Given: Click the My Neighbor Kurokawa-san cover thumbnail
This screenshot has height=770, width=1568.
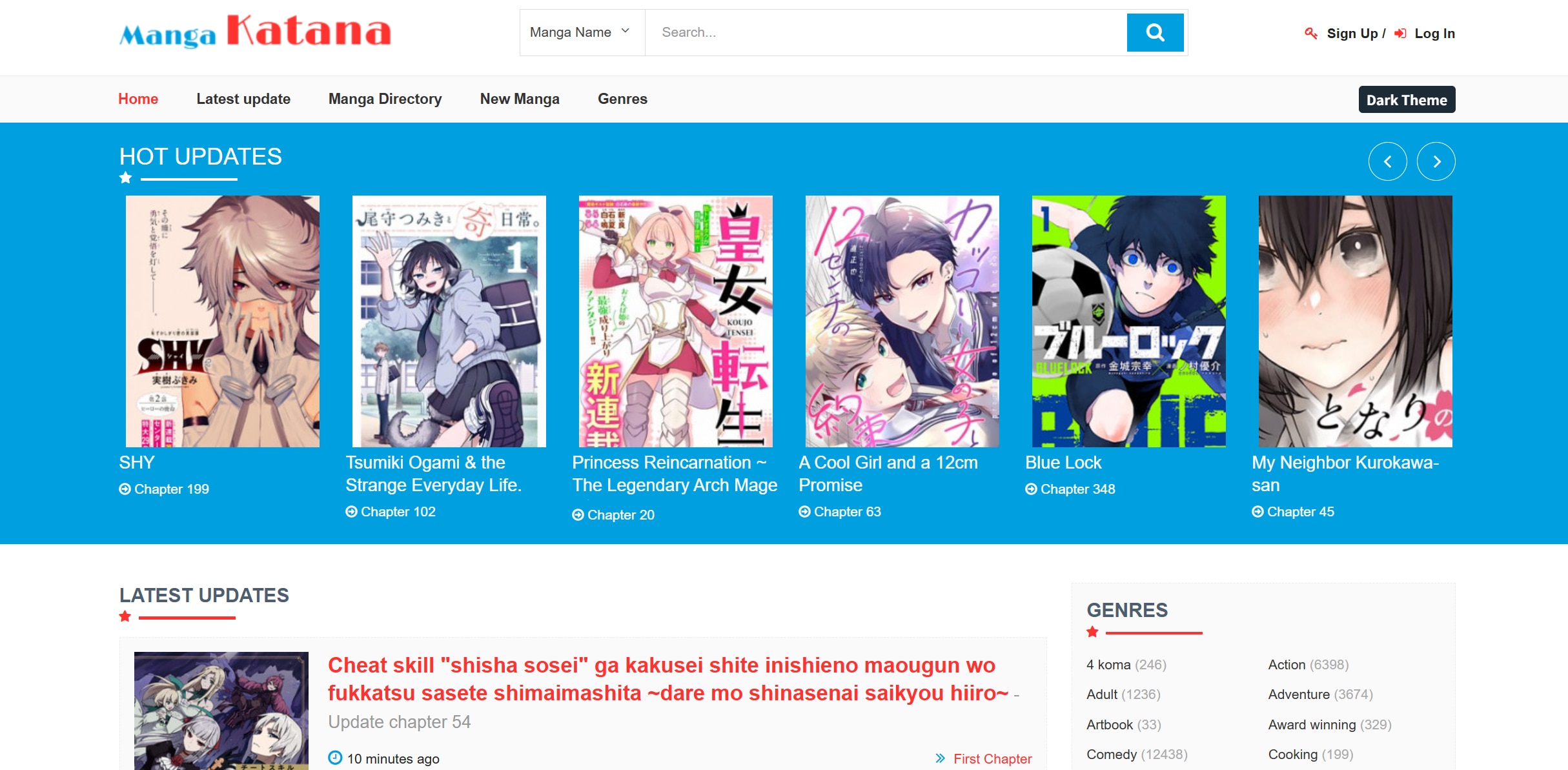Looking at the screenshot, I should tap(1356, 321).
